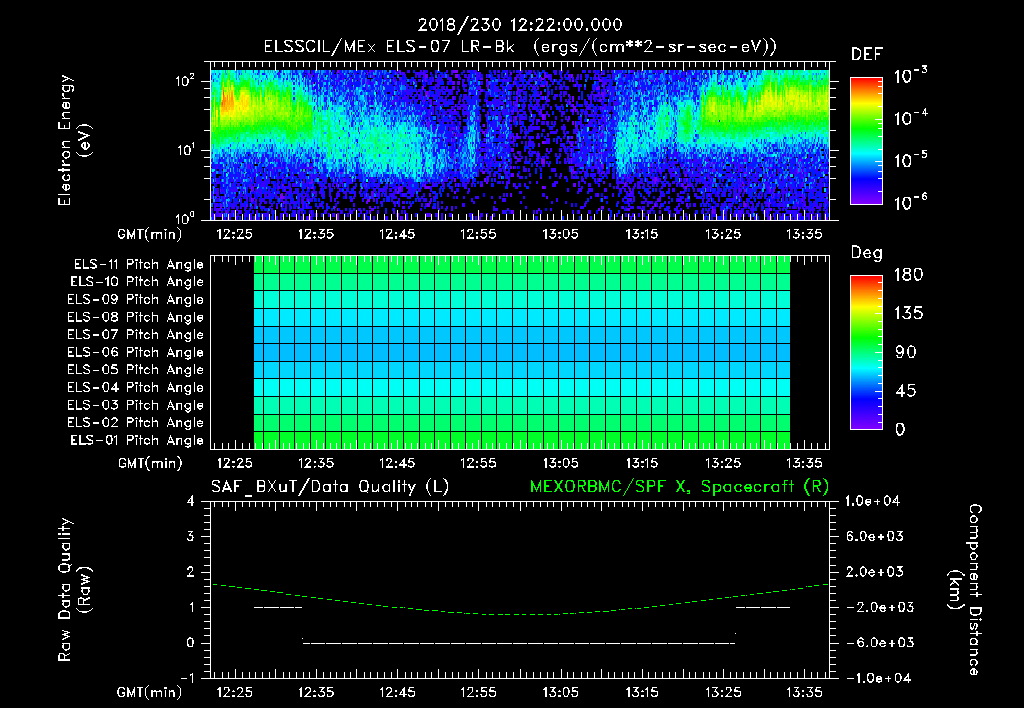This screenshot has width=1024, height=708.
Task: Select the ELS-01 Pitch Angle label
Action: tap(137, 440)
